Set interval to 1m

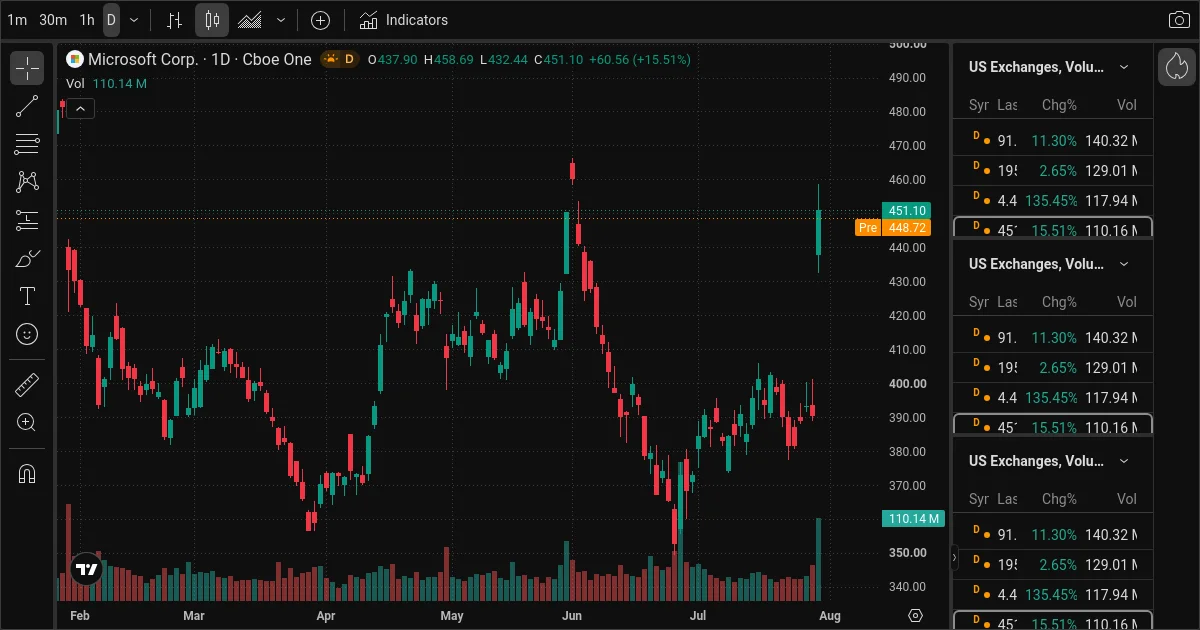pyautogui.click(x=17, y=20)
